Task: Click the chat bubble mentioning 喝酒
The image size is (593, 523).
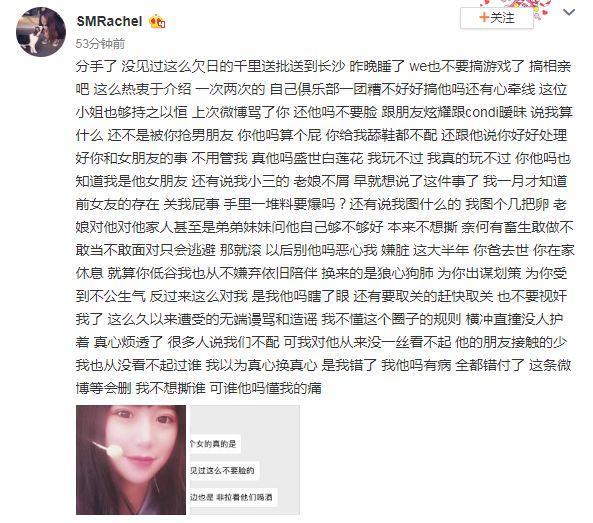Action: pyautogui.click(x=232, y=497)
